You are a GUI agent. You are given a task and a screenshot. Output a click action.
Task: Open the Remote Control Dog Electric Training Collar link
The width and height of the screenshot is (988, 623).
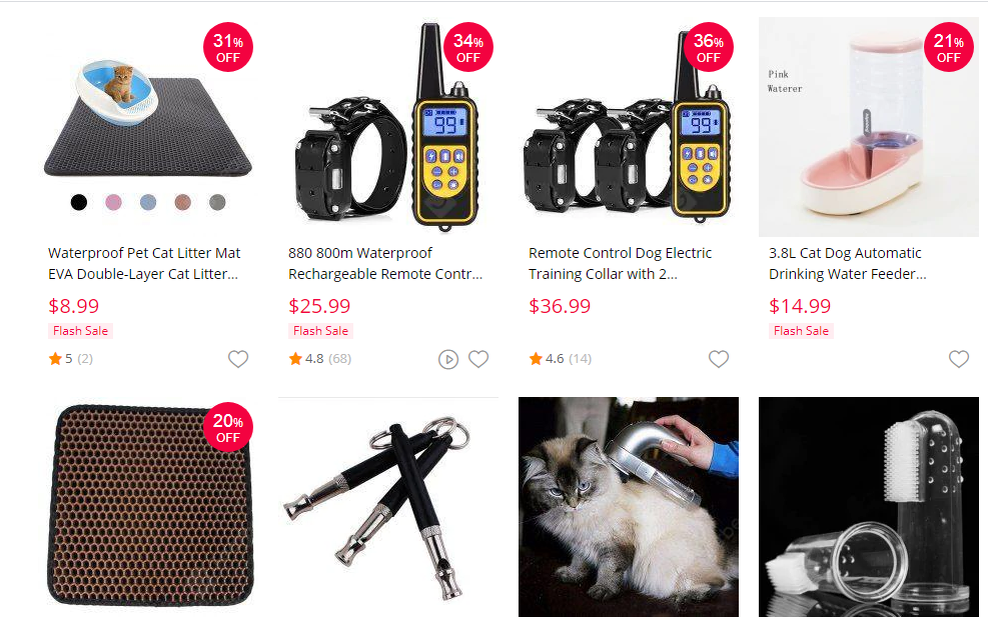(620, 263)
